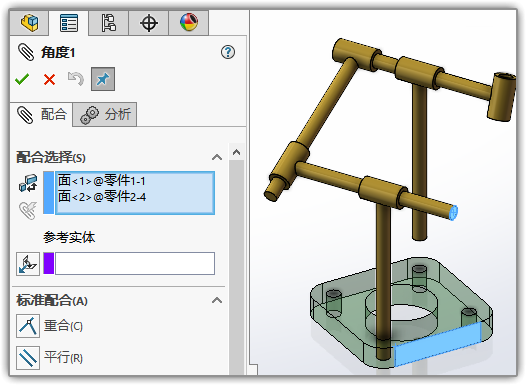Confirm the mate with green checkmark

(x=22, y=79)
